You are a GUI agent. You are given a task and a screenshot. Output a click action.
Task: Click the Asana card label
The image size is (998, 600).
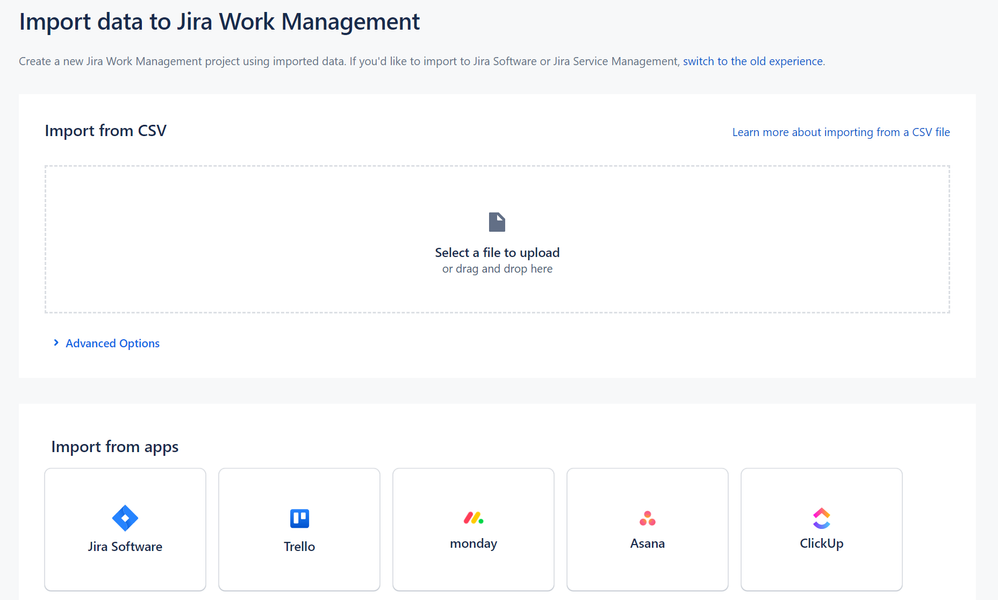click(647, 543)
